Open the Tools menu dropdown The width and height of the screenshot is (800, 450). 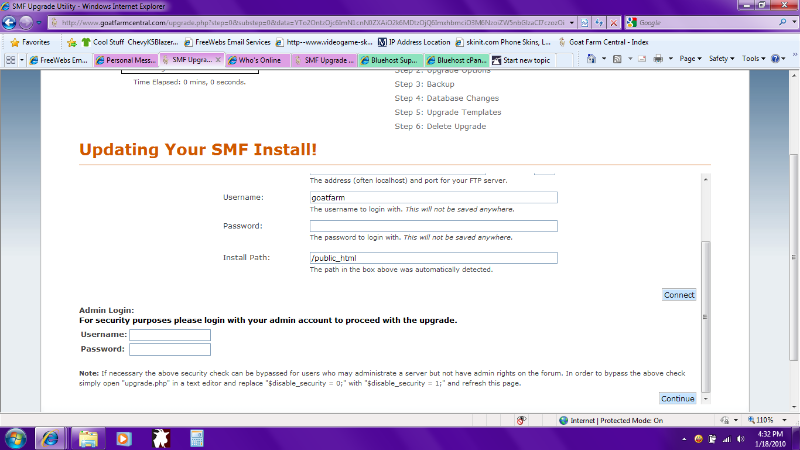(754, 59)
